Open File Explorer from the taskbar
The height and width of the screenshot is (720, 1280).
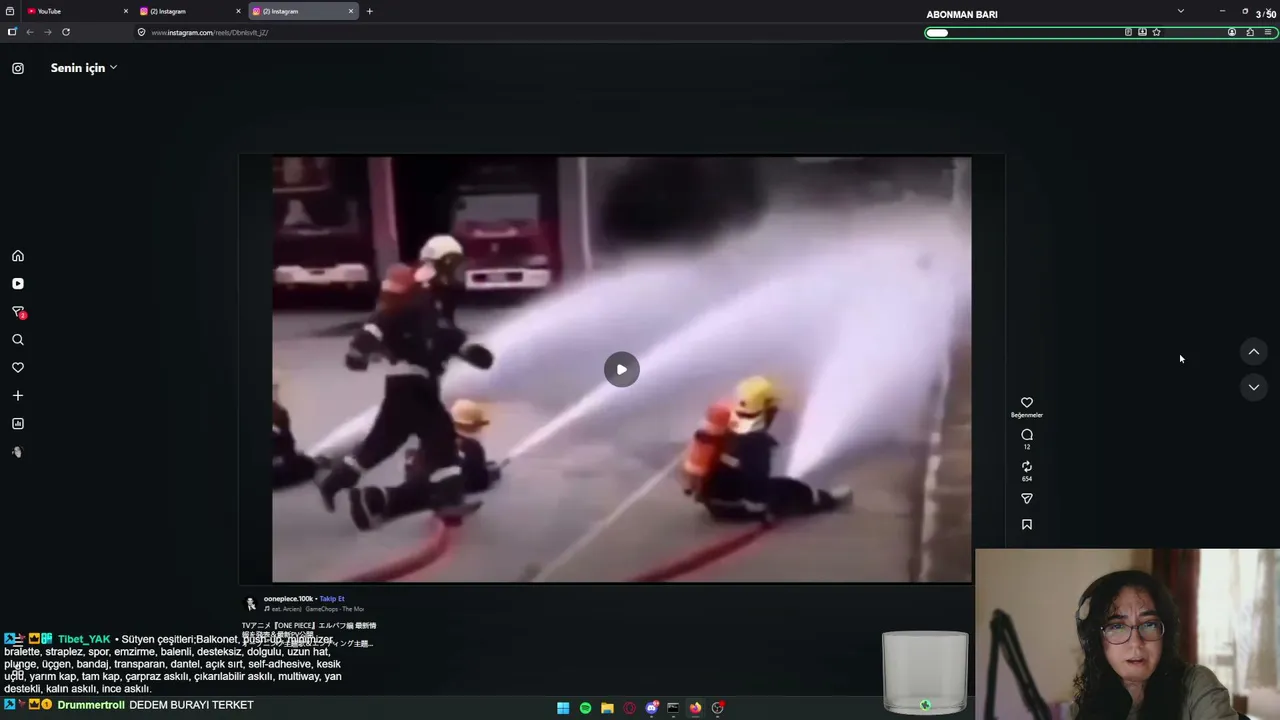607,708
